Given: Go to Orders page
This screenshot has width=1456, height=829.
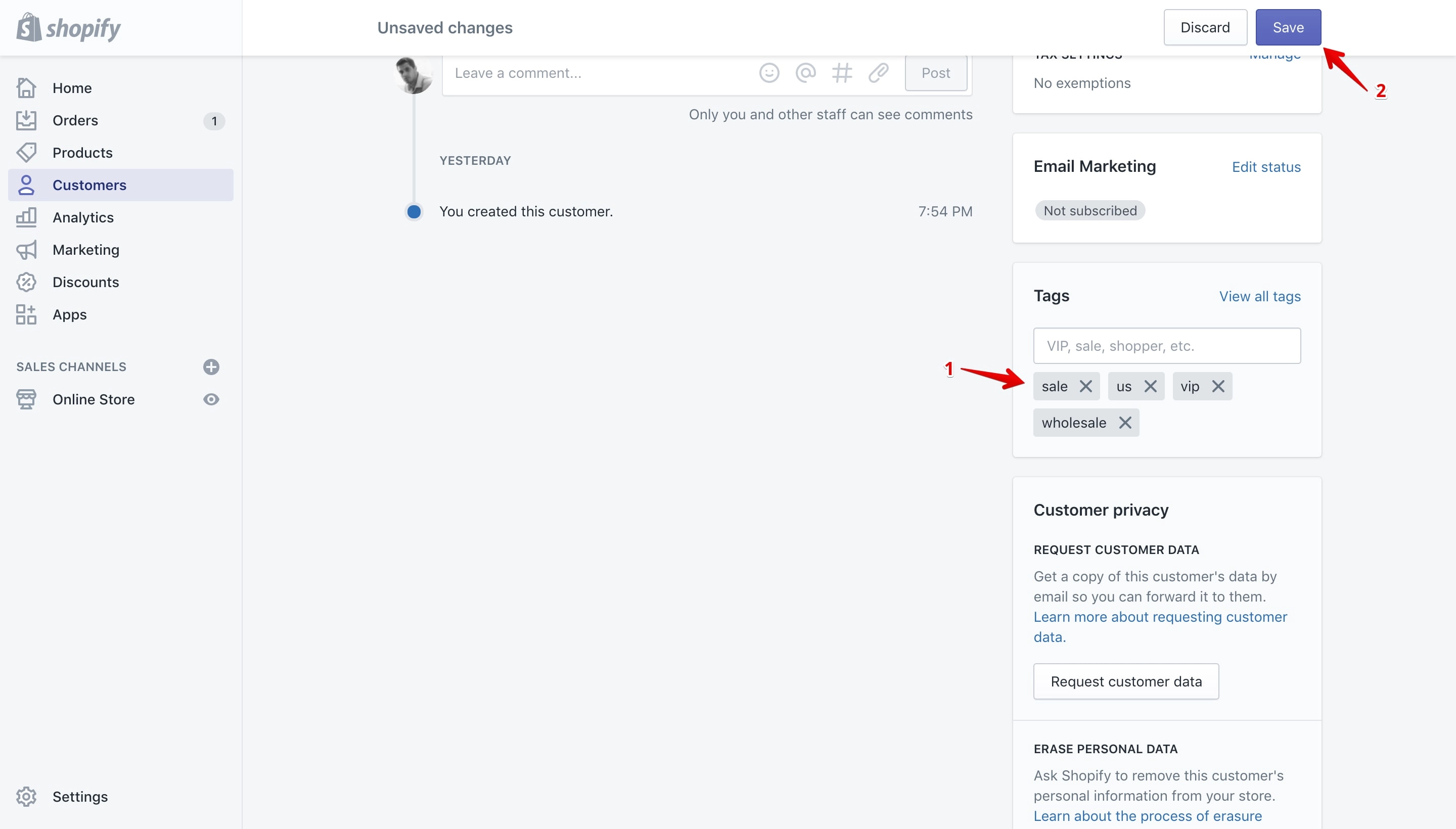Looking at the screenshot, I should 121,120.
